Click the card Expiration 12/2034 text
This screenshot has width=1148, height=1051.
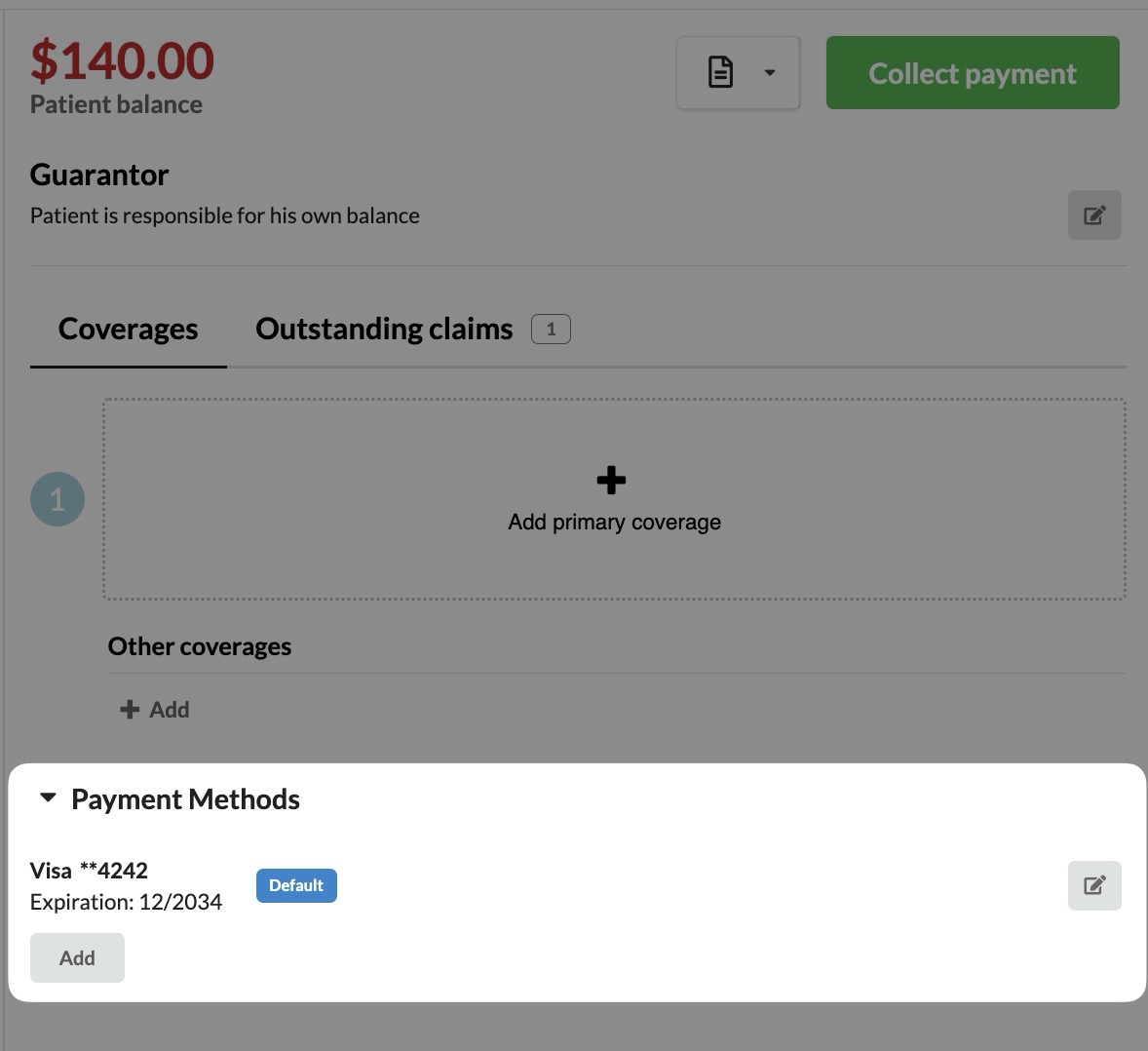(126, 902)
